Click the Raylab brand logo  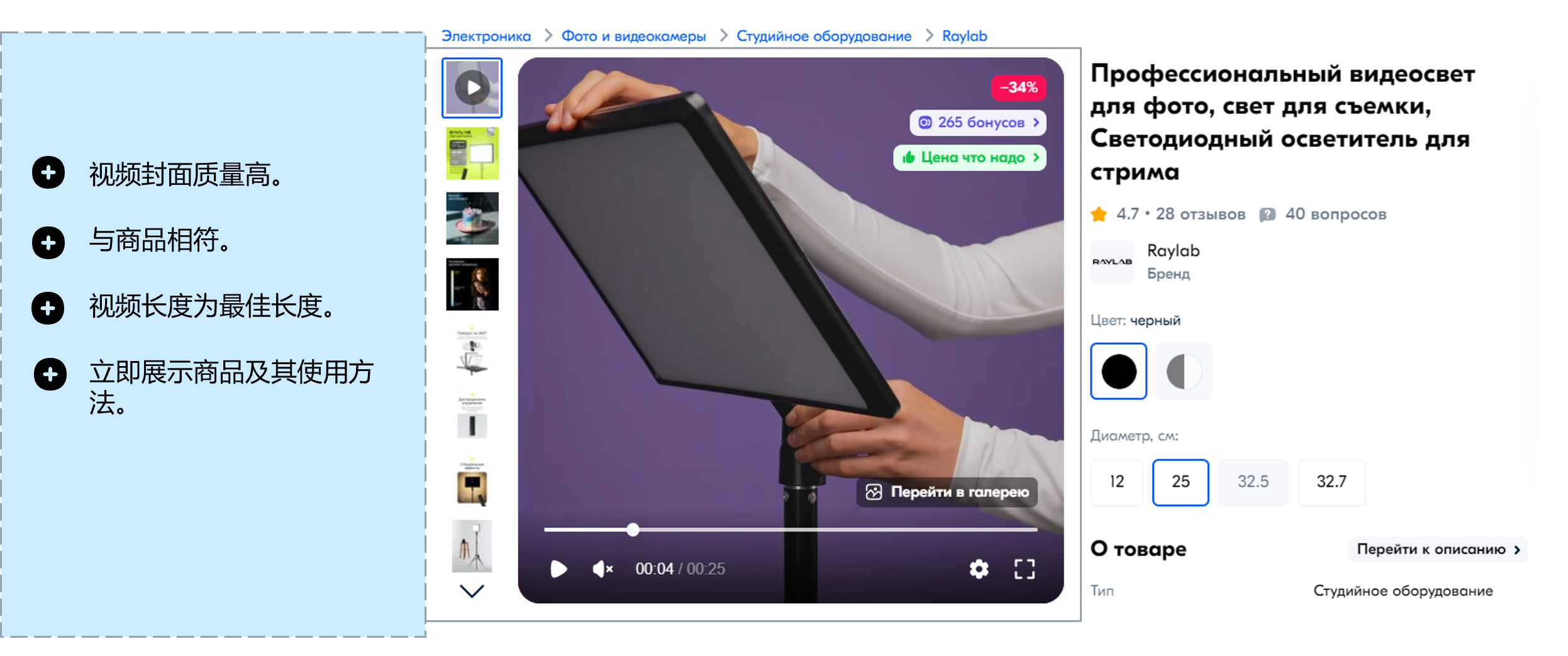click(1111, 262)
